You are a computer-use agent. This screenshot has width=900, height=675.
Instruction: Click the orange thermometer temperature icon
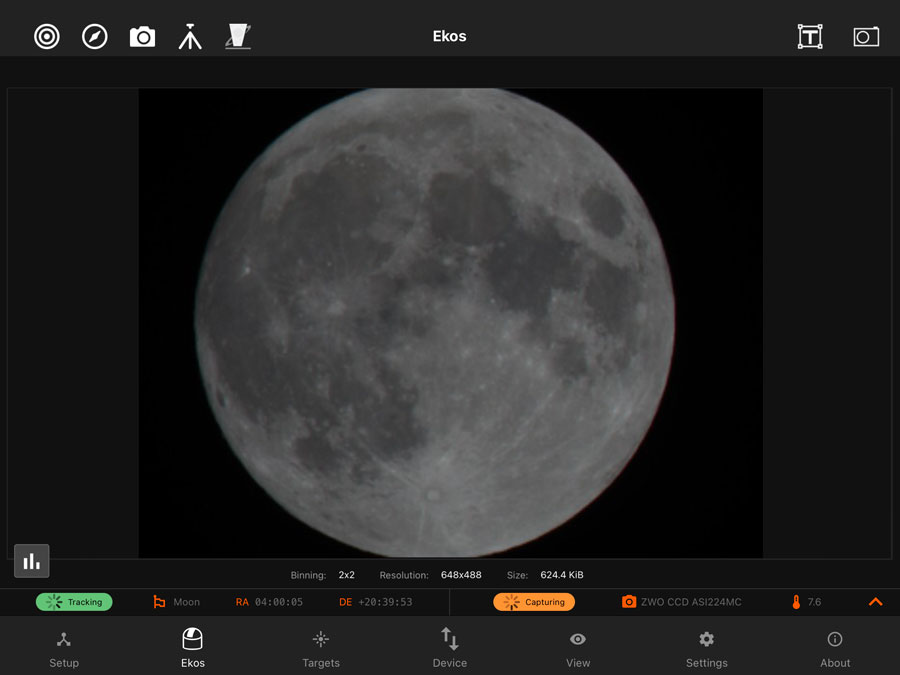pos(796,602)
